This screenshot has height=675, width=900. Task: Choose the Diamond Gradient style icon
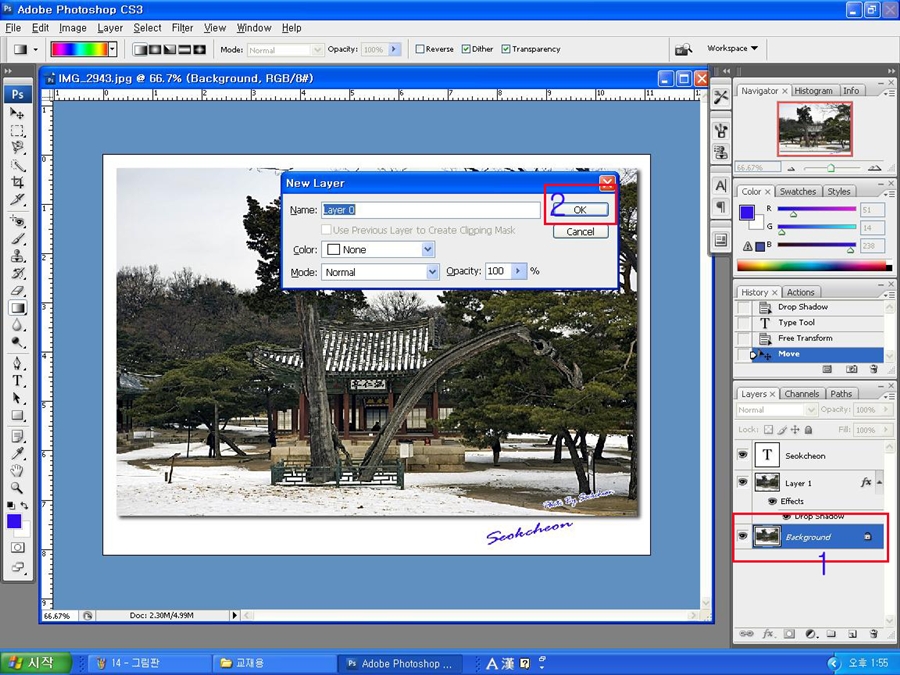coord(200,49)
